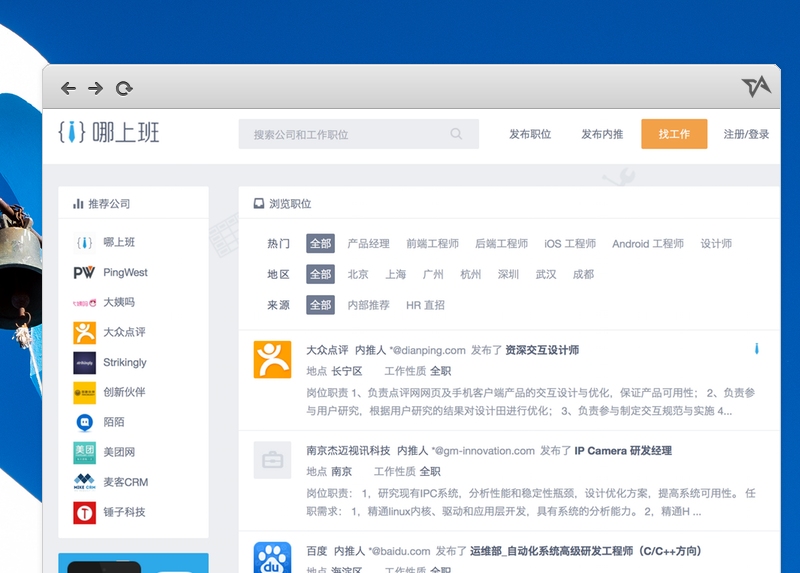Screen dimensions: 800x573
Task: Filter source to 内部推荐
Action: point(368,305)
